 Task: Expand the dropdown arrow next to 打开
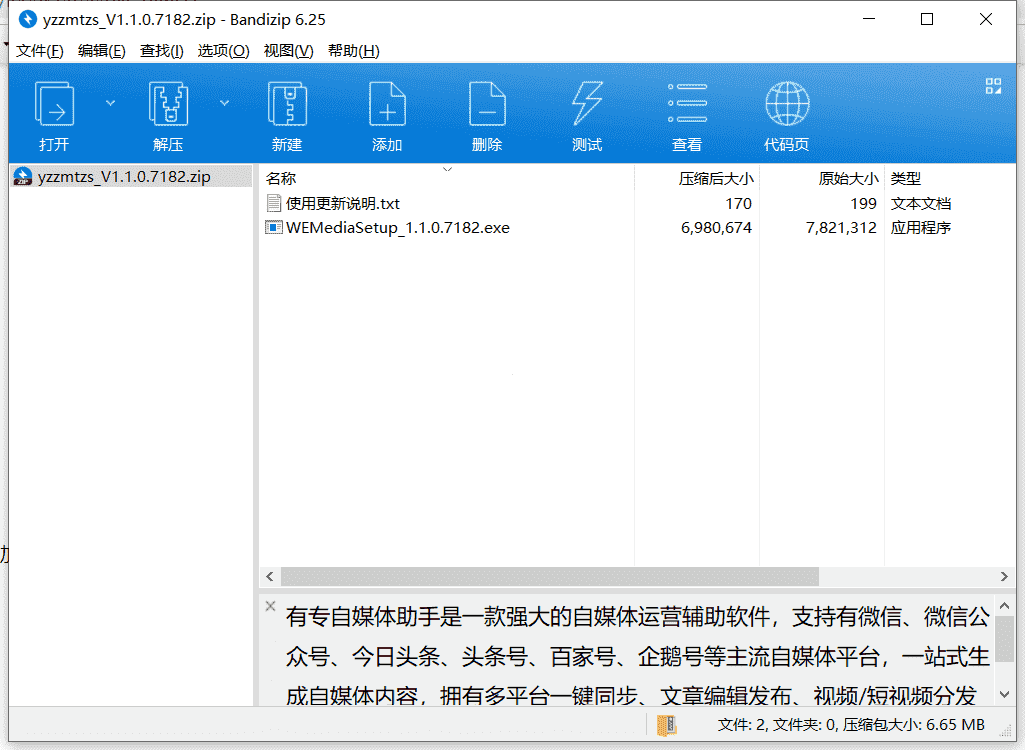tap(110, 103)
